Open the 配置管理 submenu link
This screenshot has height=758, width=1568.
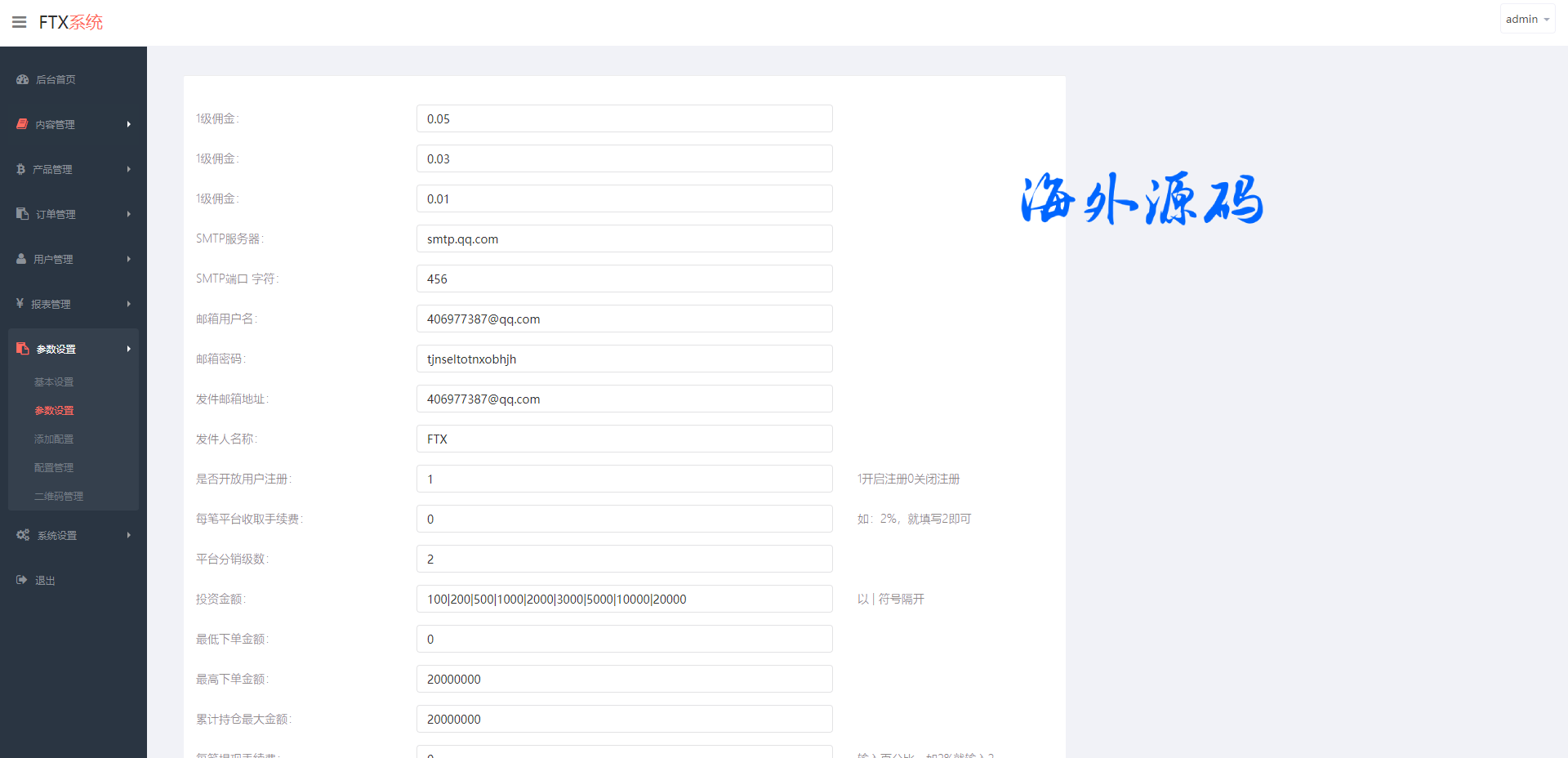tap(54, 468)
